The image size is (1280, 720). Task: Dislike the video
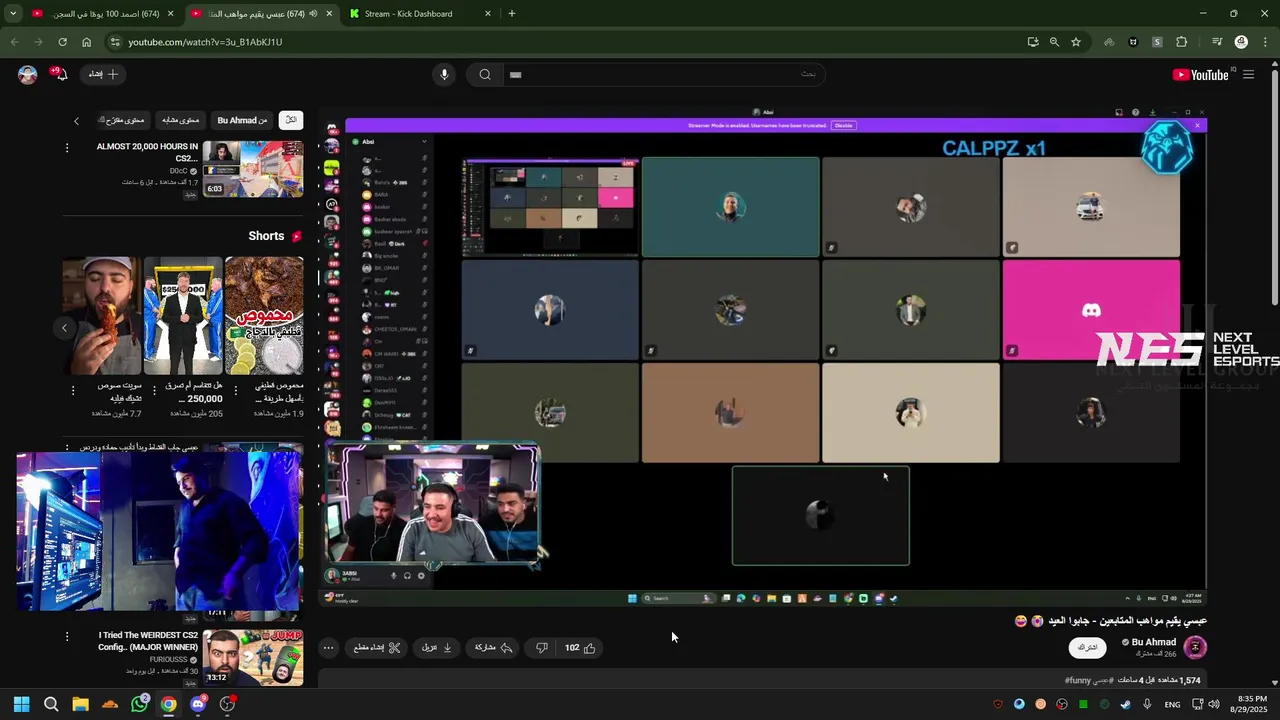click(x=541, y=648)
